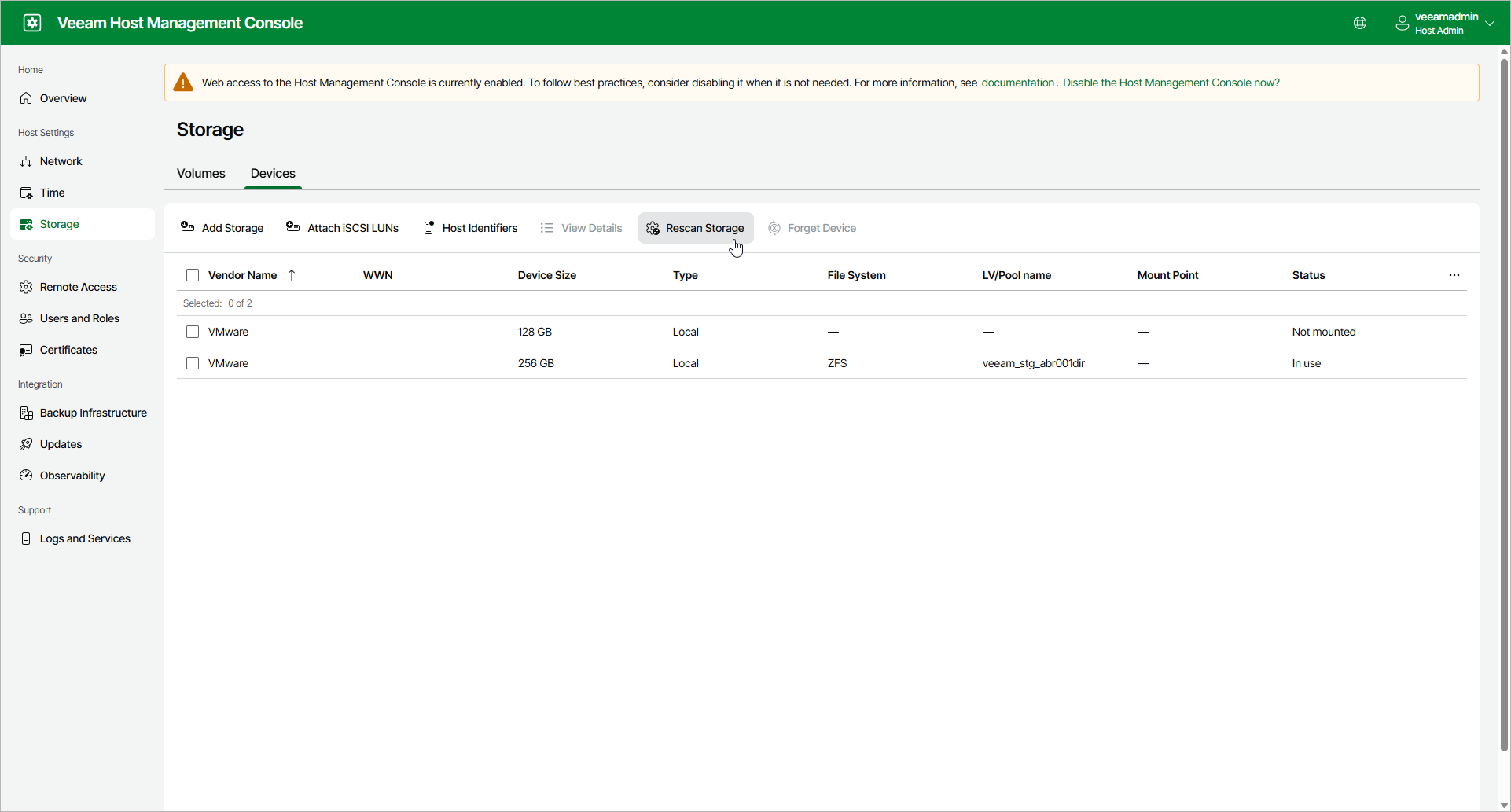Image resolution: width=1511 pixels, height=812 pixels.
Task: Click the Add Storage button label
Action: pos(233,228)
